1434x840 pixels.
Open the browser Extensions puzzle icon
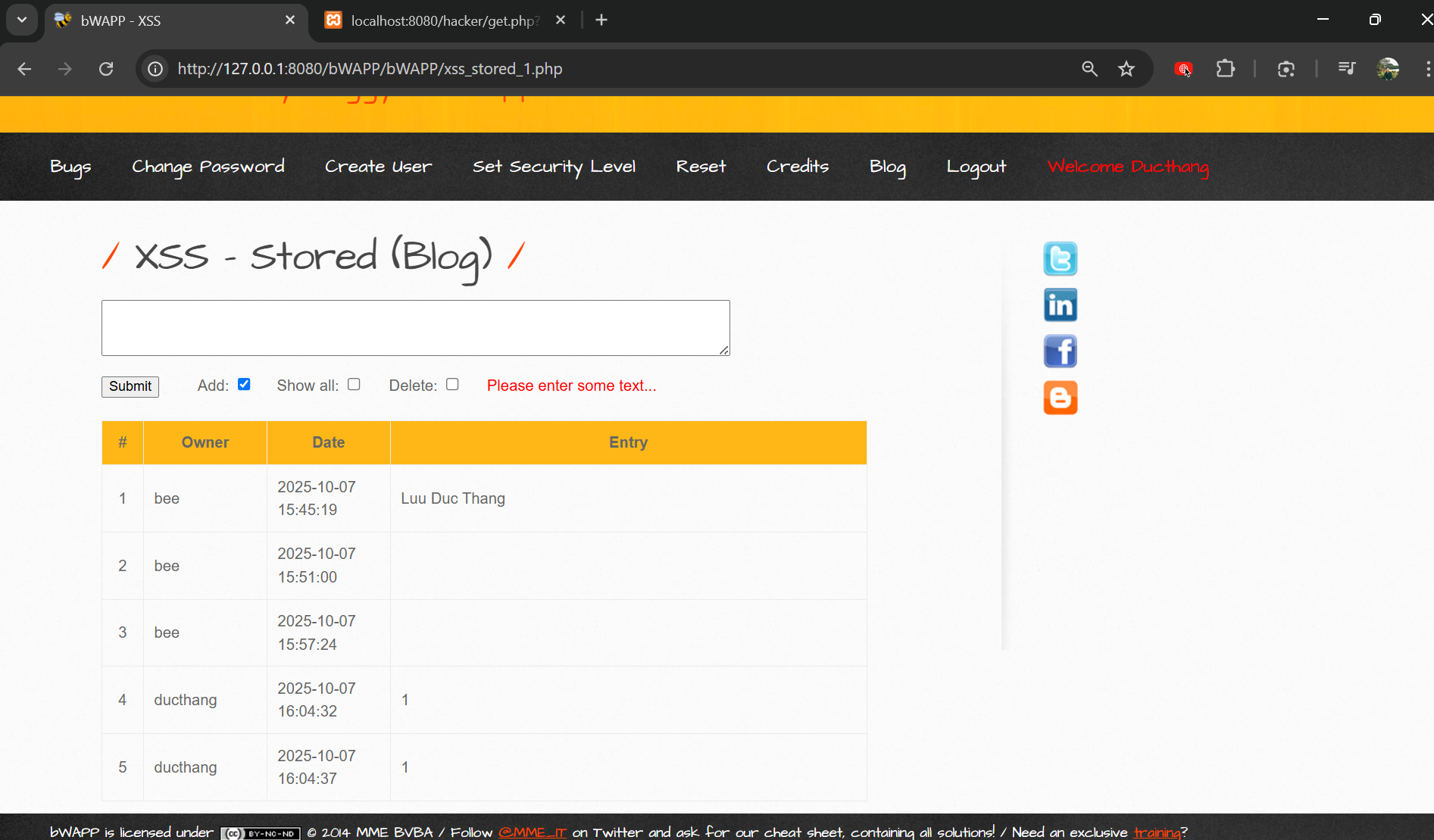pos(1225,69)
